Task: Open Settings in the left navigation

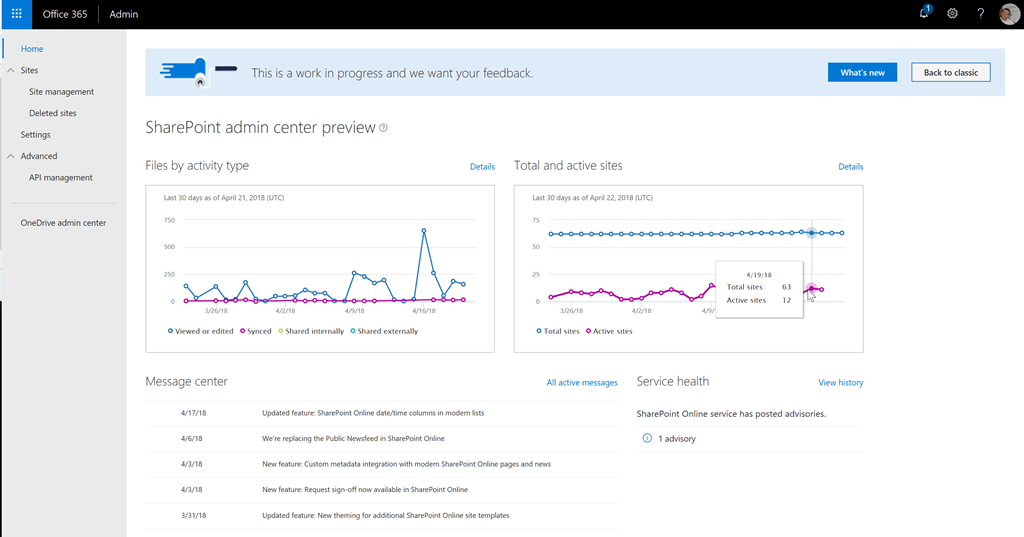Action: click(x=35, y=135)
